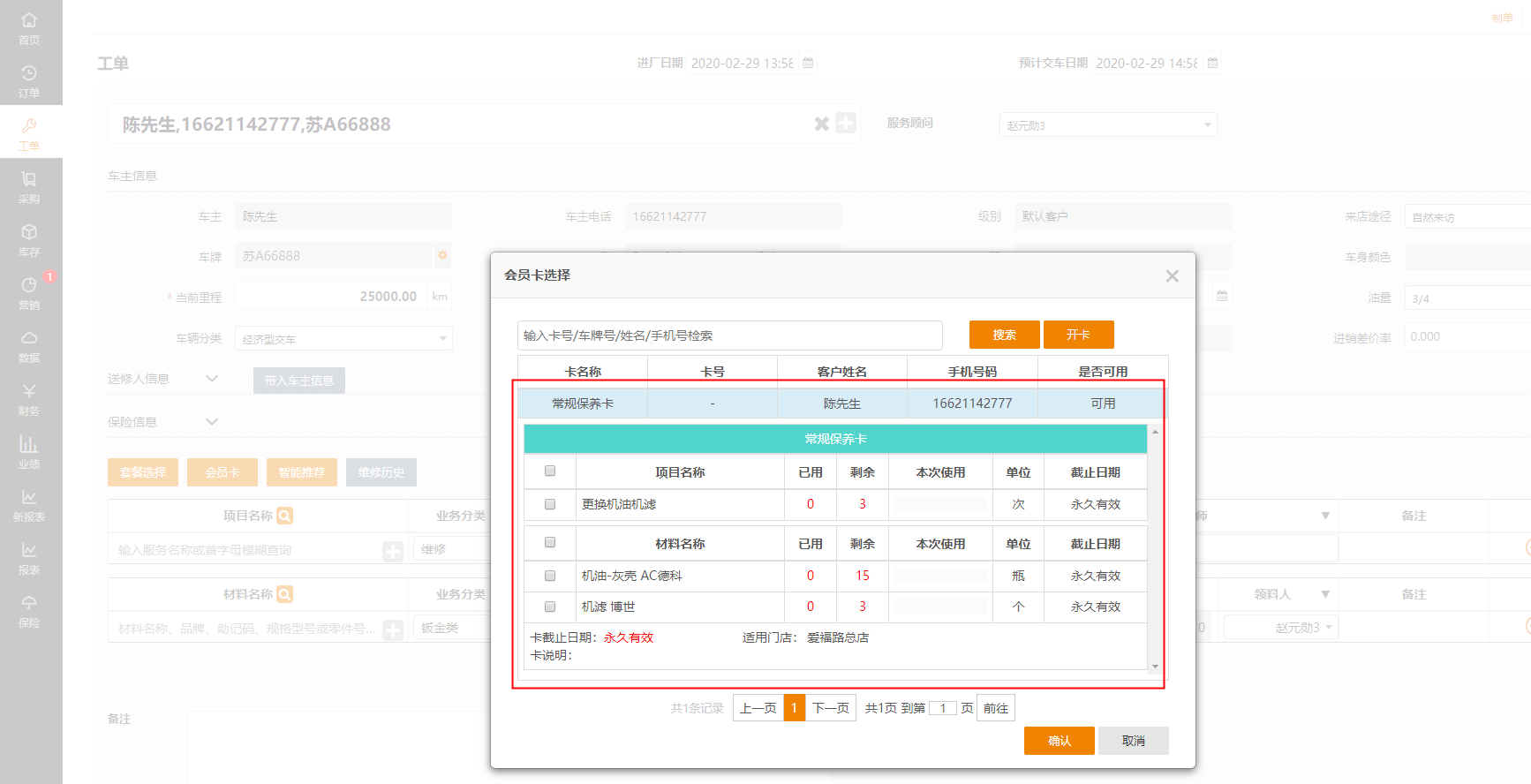Open the 营销 marketing sidebar icon
1531x784 pixels.
point(29,291)
